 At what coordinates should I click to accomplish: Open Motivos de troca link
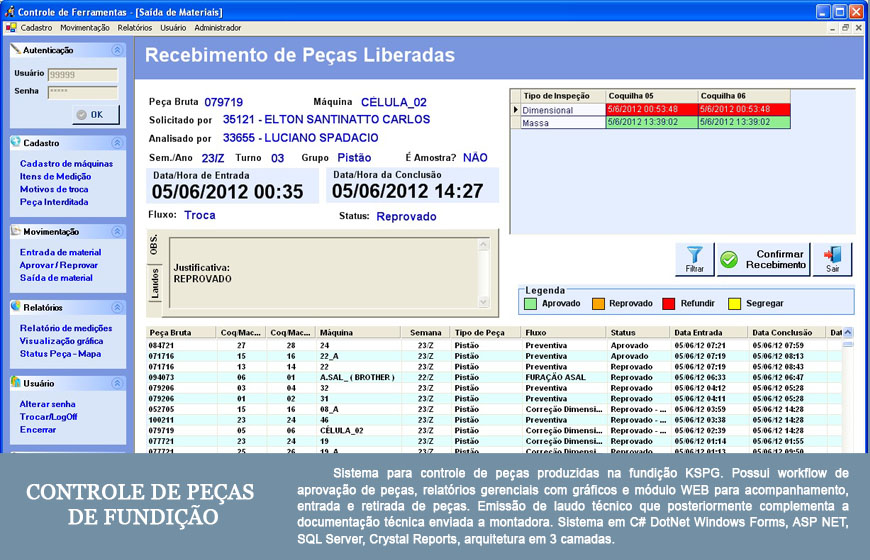54,189
